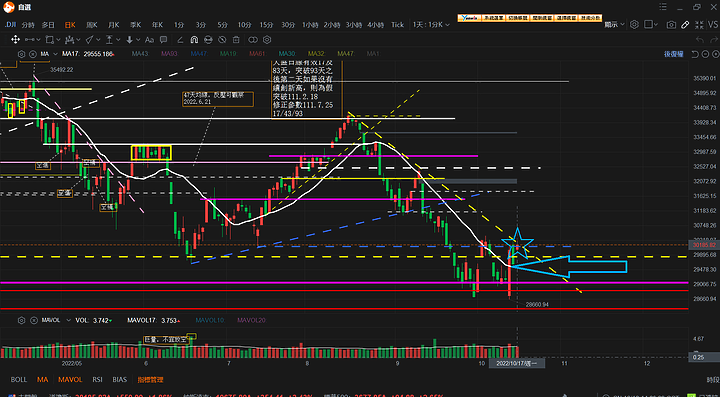Toggle the magnet snap tool
Screen dimensions: 720x397
(x=194, y=39)
